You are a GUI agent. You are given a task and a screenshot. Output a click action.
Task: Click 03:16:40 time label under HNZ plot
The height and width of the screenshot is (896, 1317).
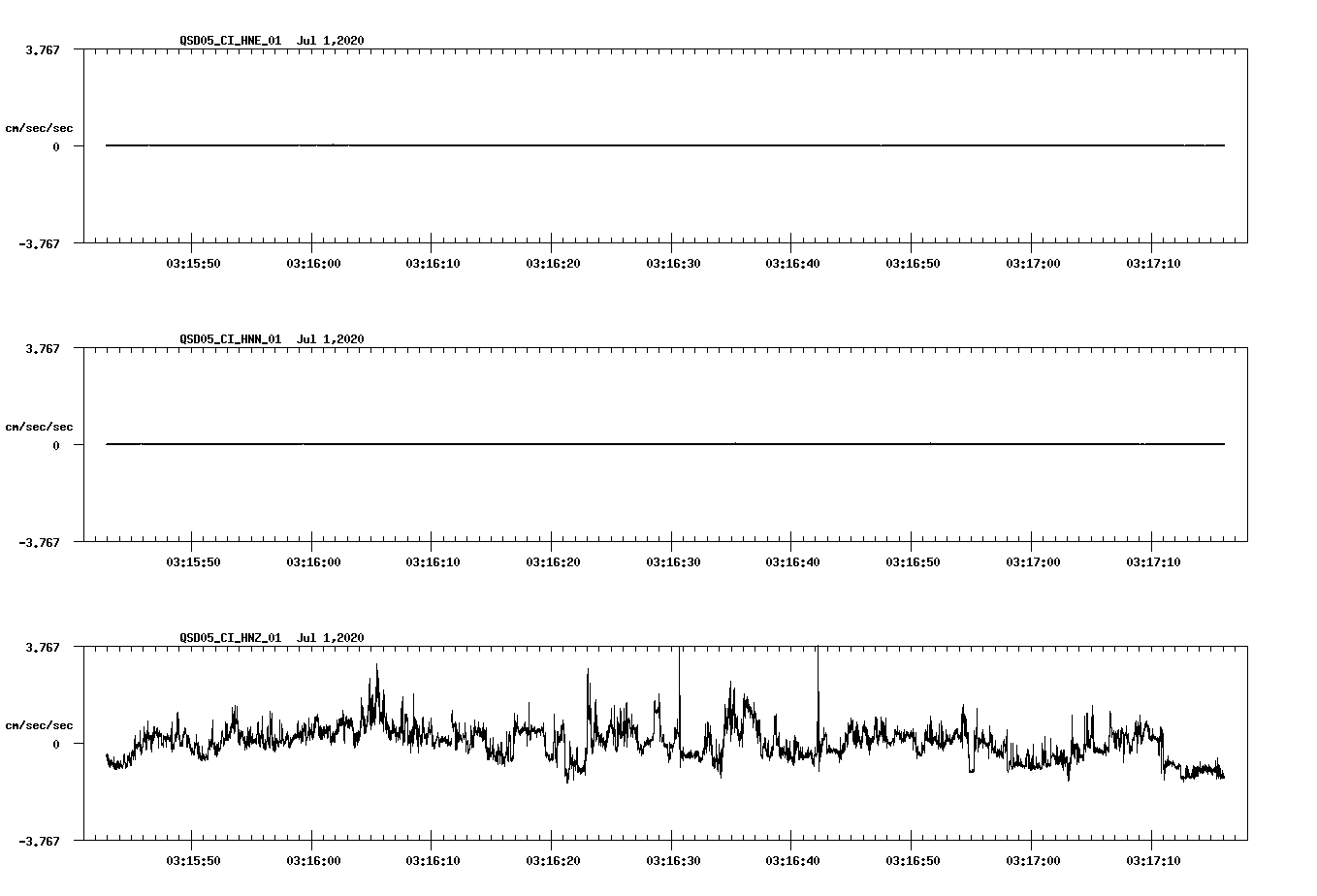click(x=792, y=861)
